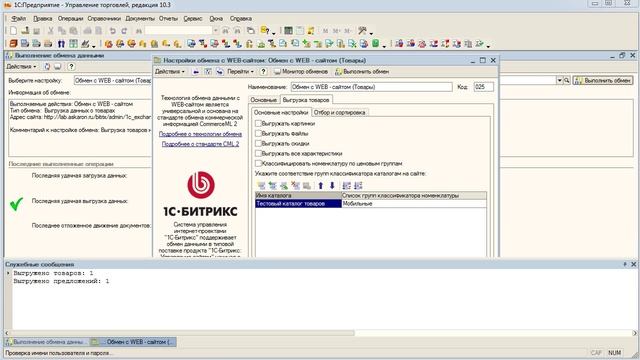The image size is (640, 360).
Task: Open dropdown arrow next to tools icon
Action: click(x=371, y=32)
